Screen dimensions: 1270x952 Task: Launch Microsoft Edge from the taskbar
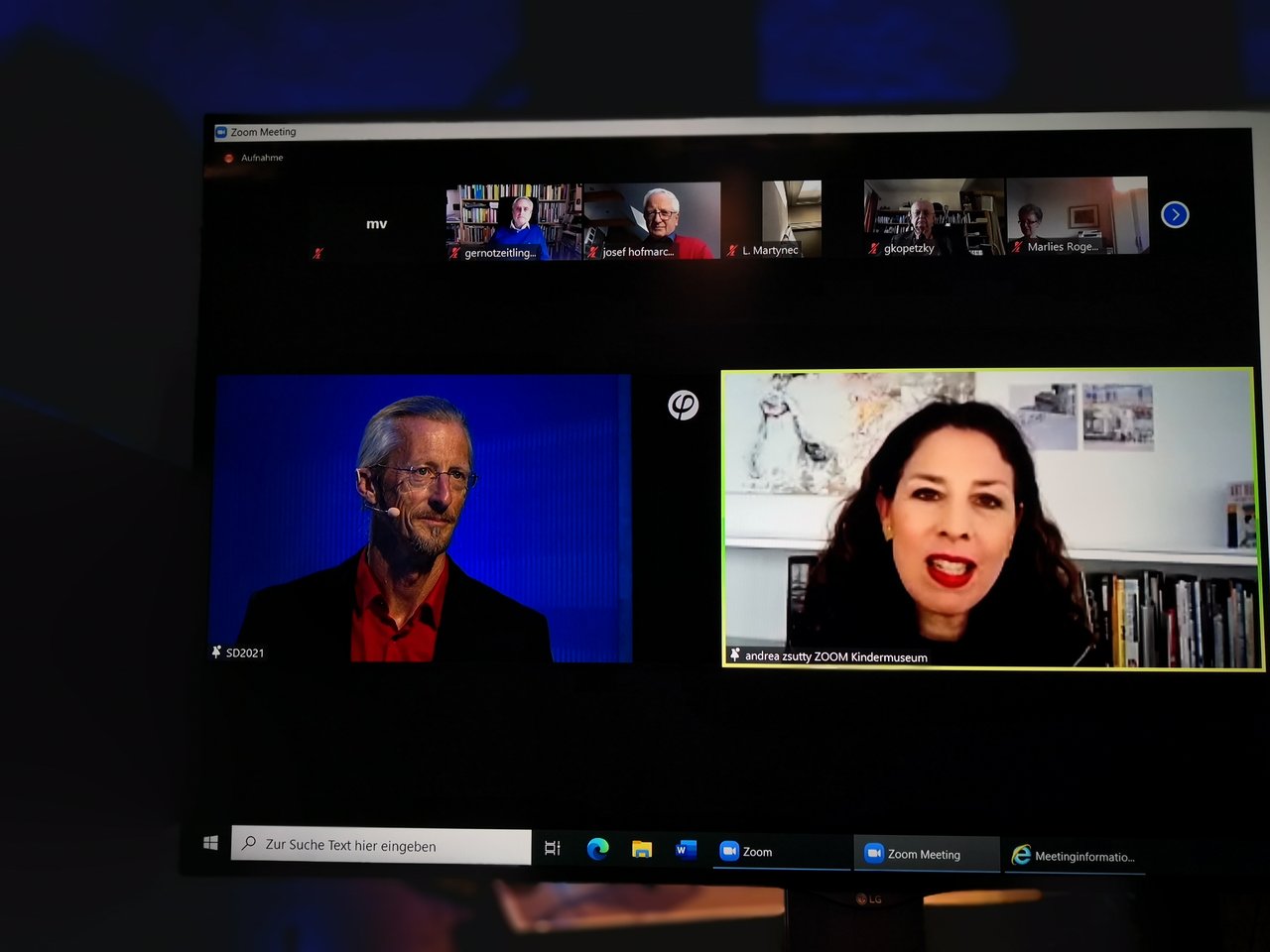[x=597, y=849]
